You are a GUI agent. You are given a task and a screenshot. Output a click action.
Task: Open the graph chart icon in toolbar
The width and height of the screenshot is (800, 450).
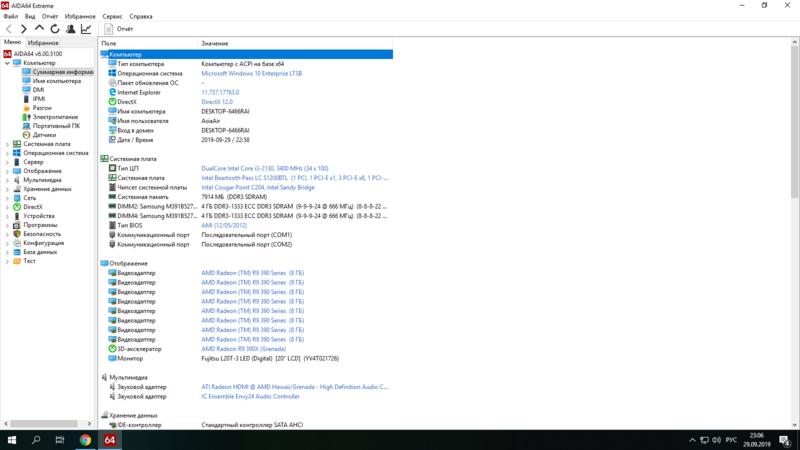86,29
